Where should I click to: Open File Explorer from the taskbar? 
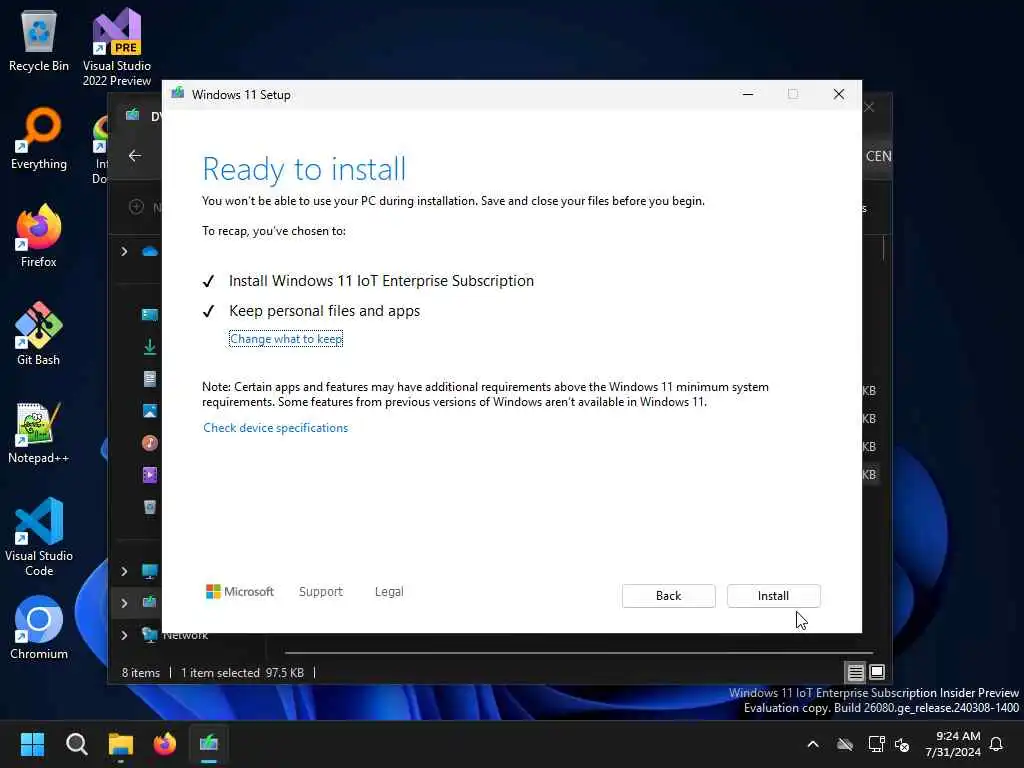coord(121,744)
